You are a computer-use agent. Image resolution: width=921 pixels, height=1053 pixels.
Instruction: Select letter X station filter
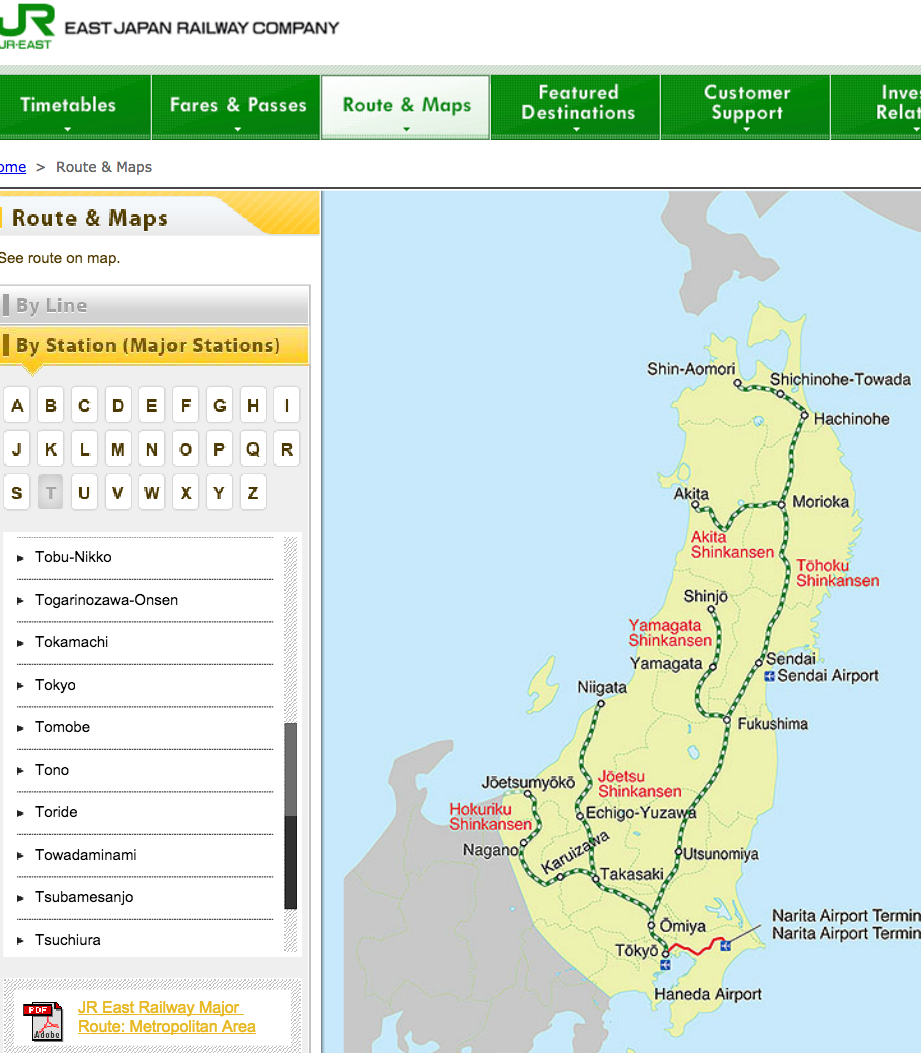(x=185, y=492)
